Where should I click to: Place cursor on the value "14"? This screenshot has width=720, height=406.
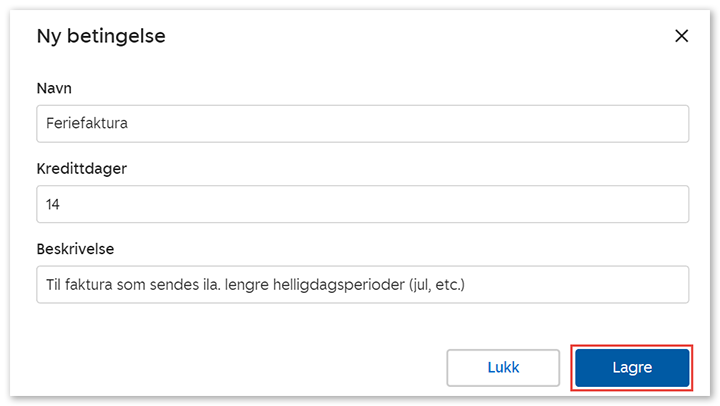click(x=55, y=204)
